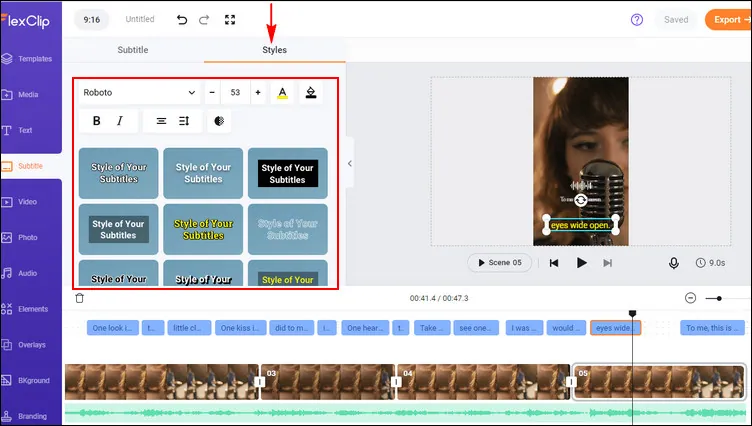Viewport: 752px width, 426px height.
Task: Skip to the next scene
Action: click(608, 263)
